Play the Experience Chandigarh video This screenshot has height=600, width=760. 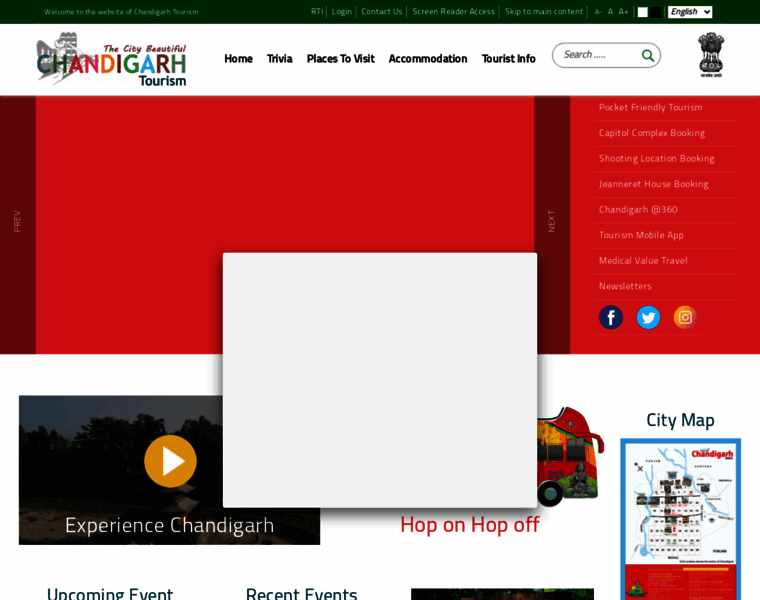pyautogui.click(x=170, y=461)
